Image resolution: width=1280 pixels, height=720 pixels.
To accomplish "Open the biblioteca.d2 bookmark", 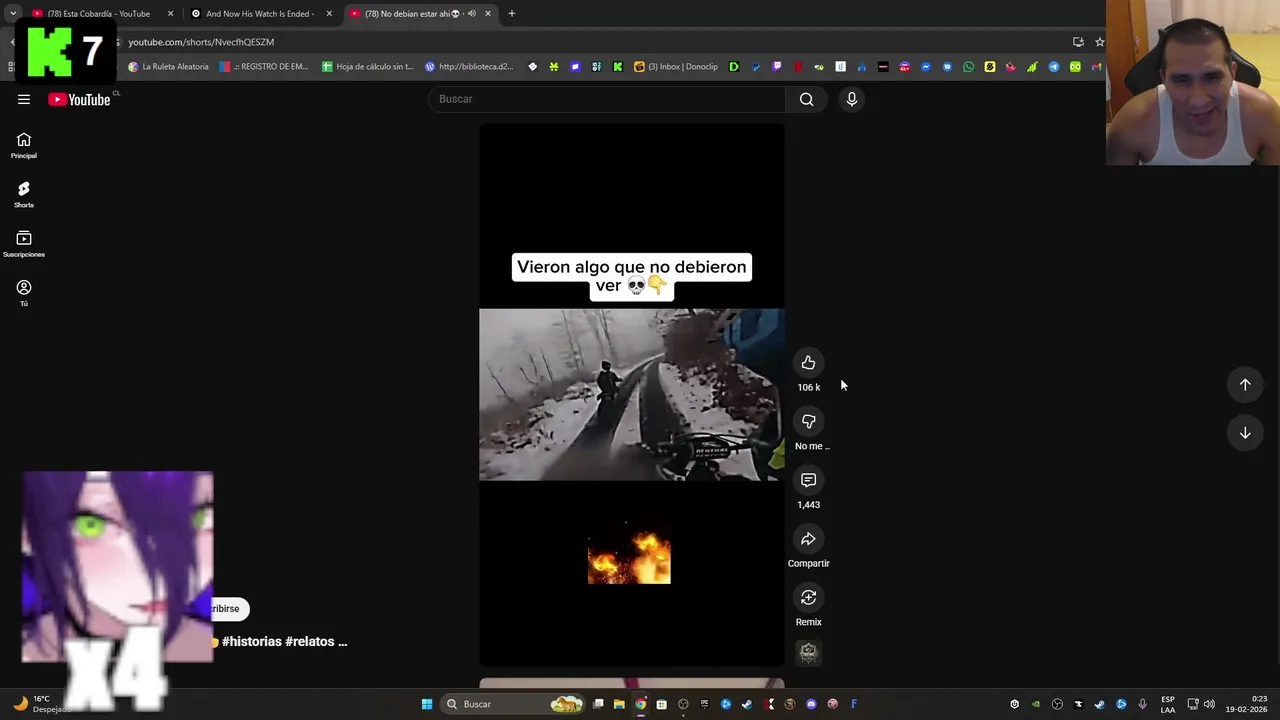I will pyautogui.click(x=469, y=67).
